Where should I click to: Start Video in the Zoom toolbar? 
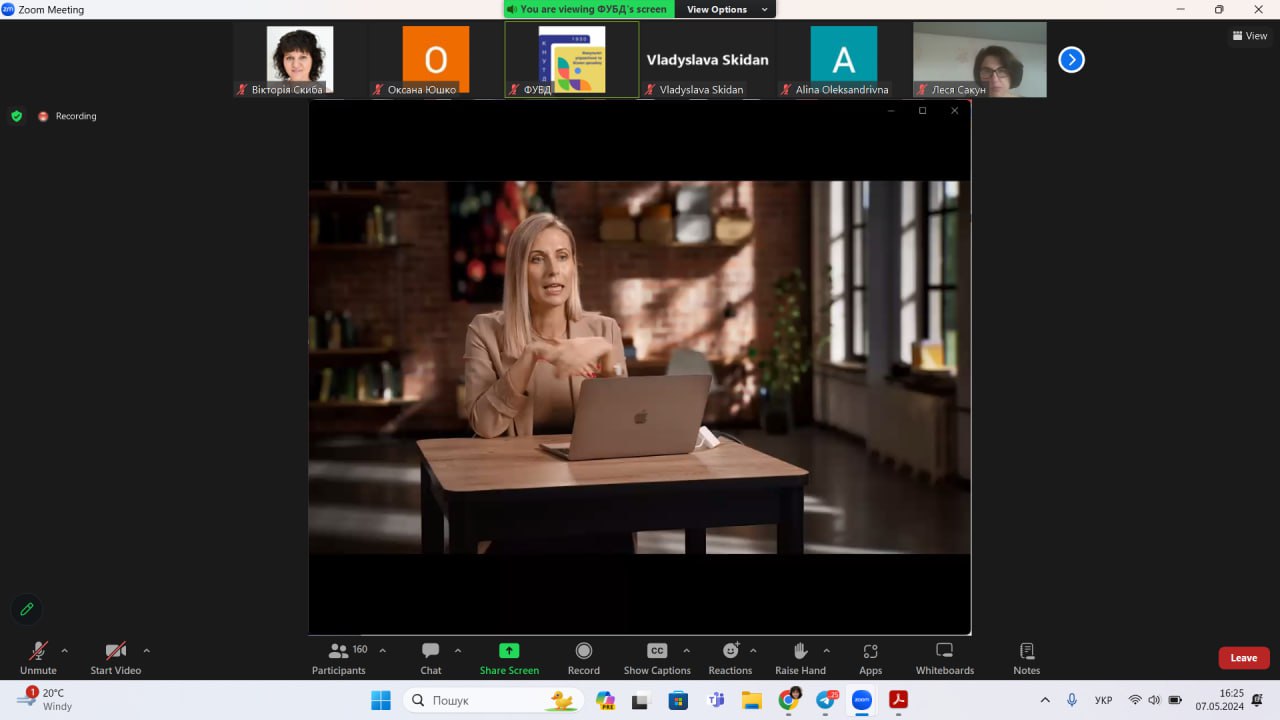pos(116,659)
